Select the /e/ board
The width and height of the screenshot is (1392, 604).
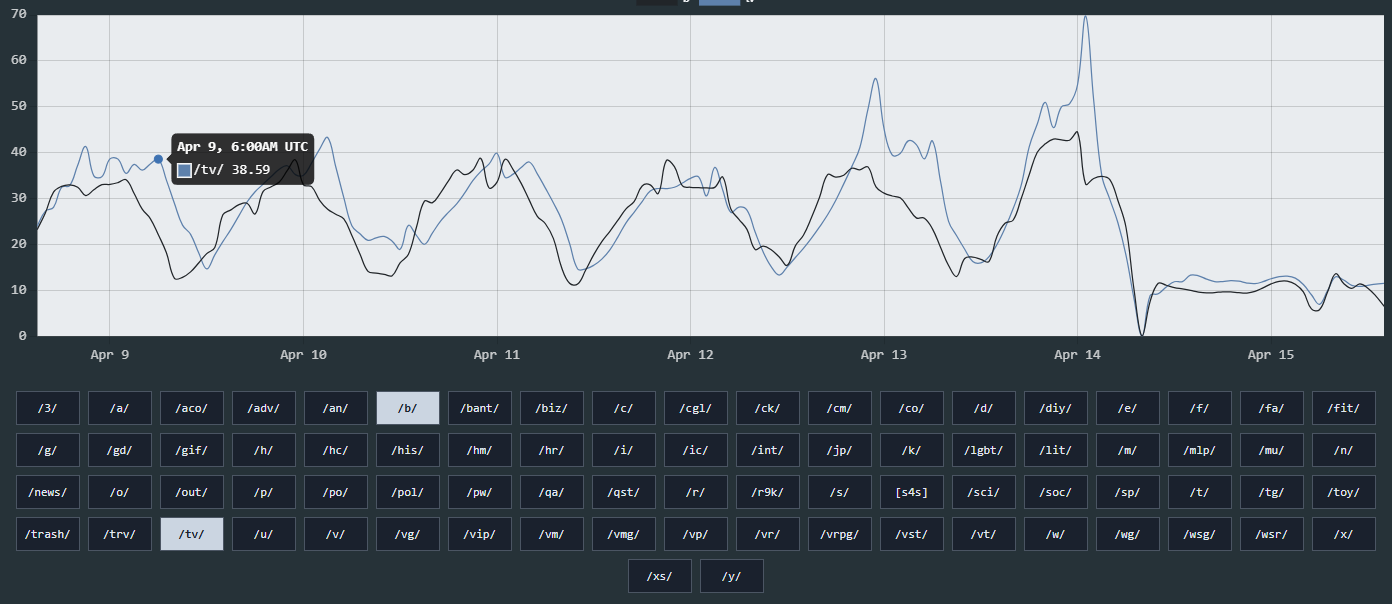tap(1128, 408)
